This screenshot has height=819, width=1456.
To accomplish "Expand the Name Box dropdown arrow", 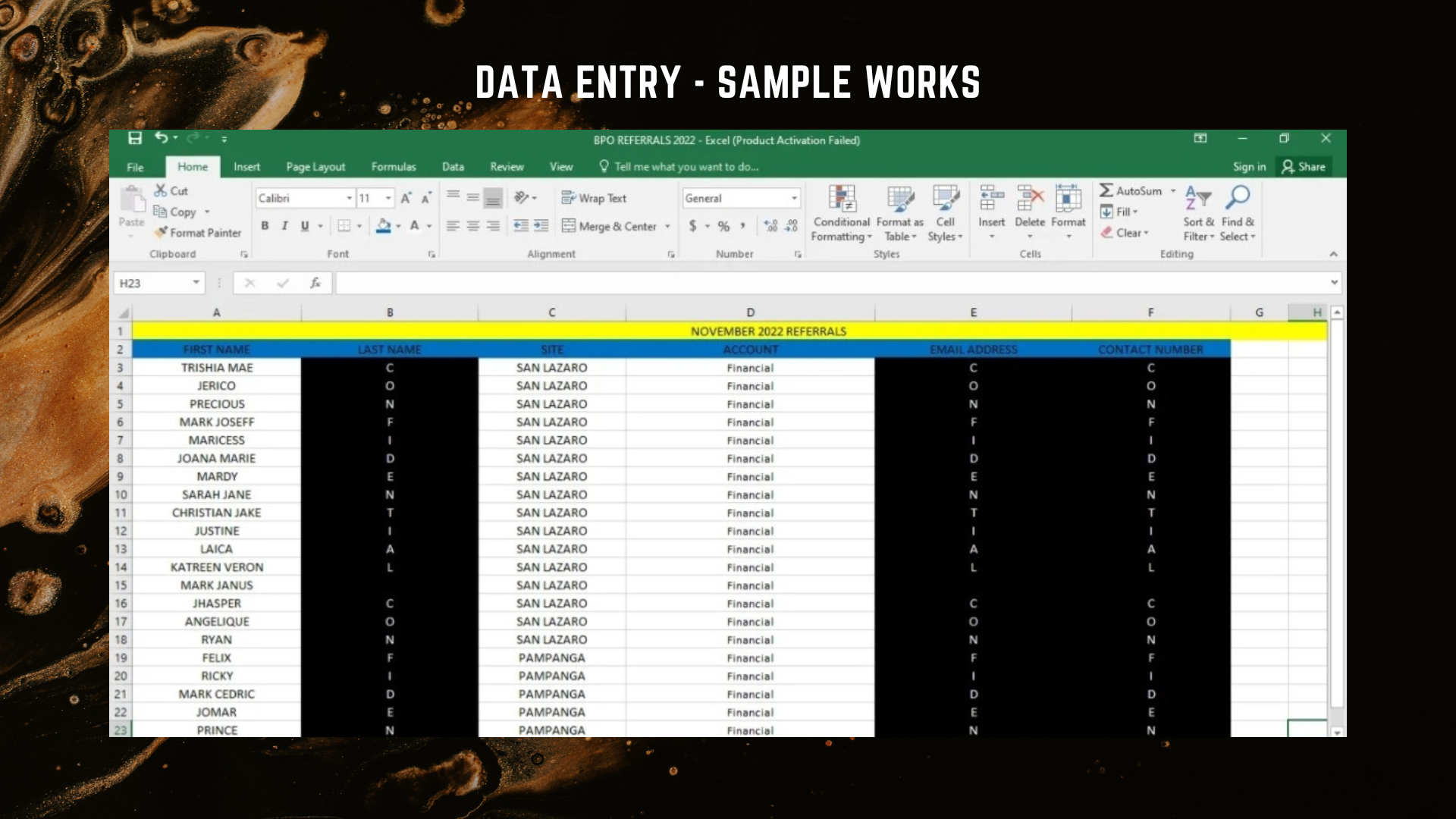I will click(196, 283).
